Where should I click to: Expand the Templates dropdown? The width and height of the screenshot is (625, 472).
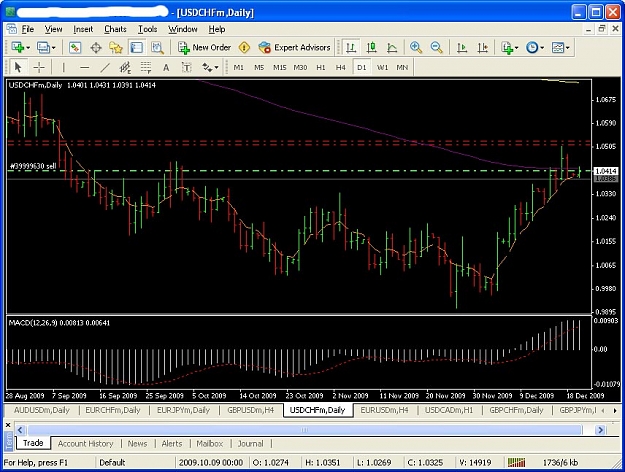tap(568, 48)
